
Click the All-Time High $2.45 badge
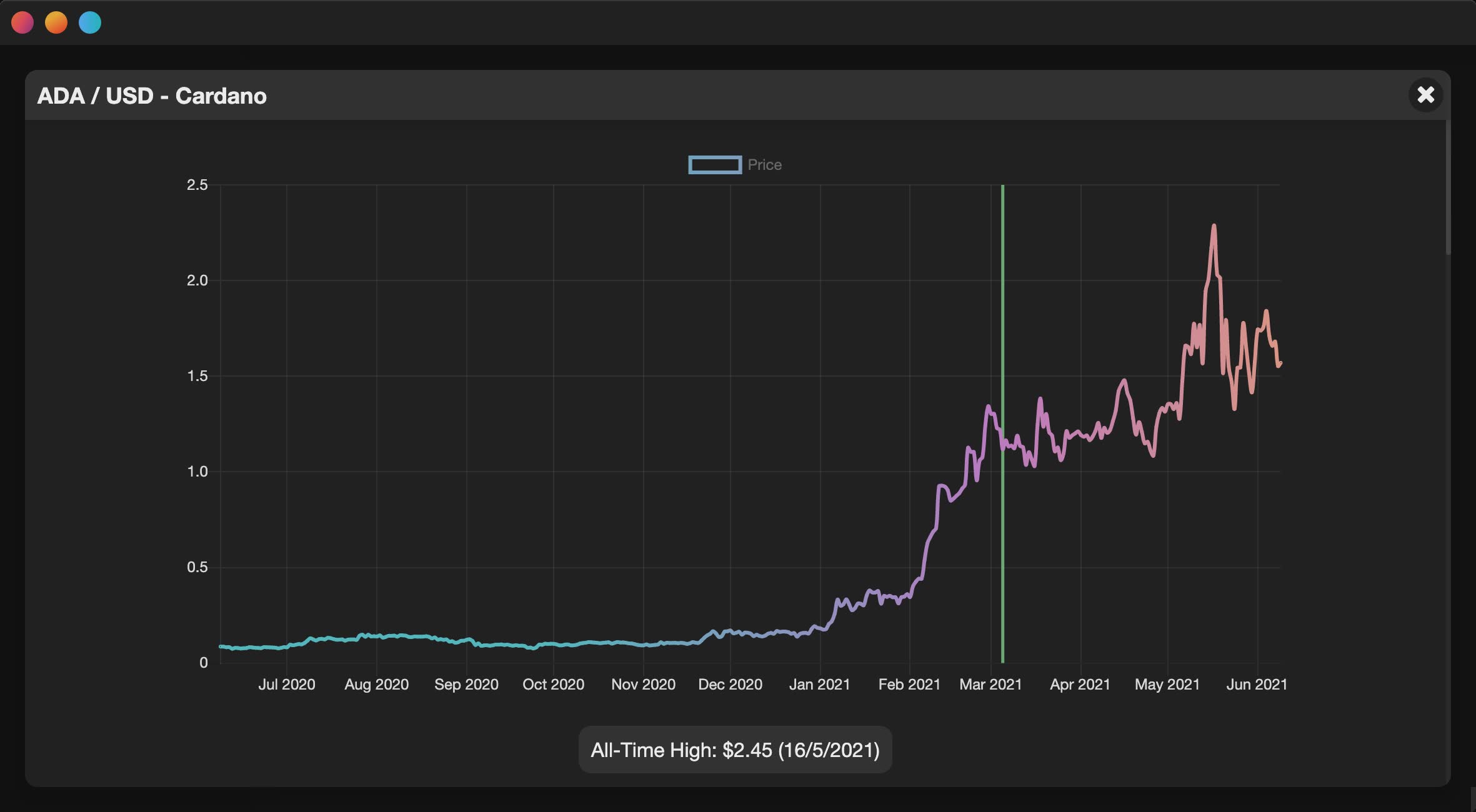[735, 750]
